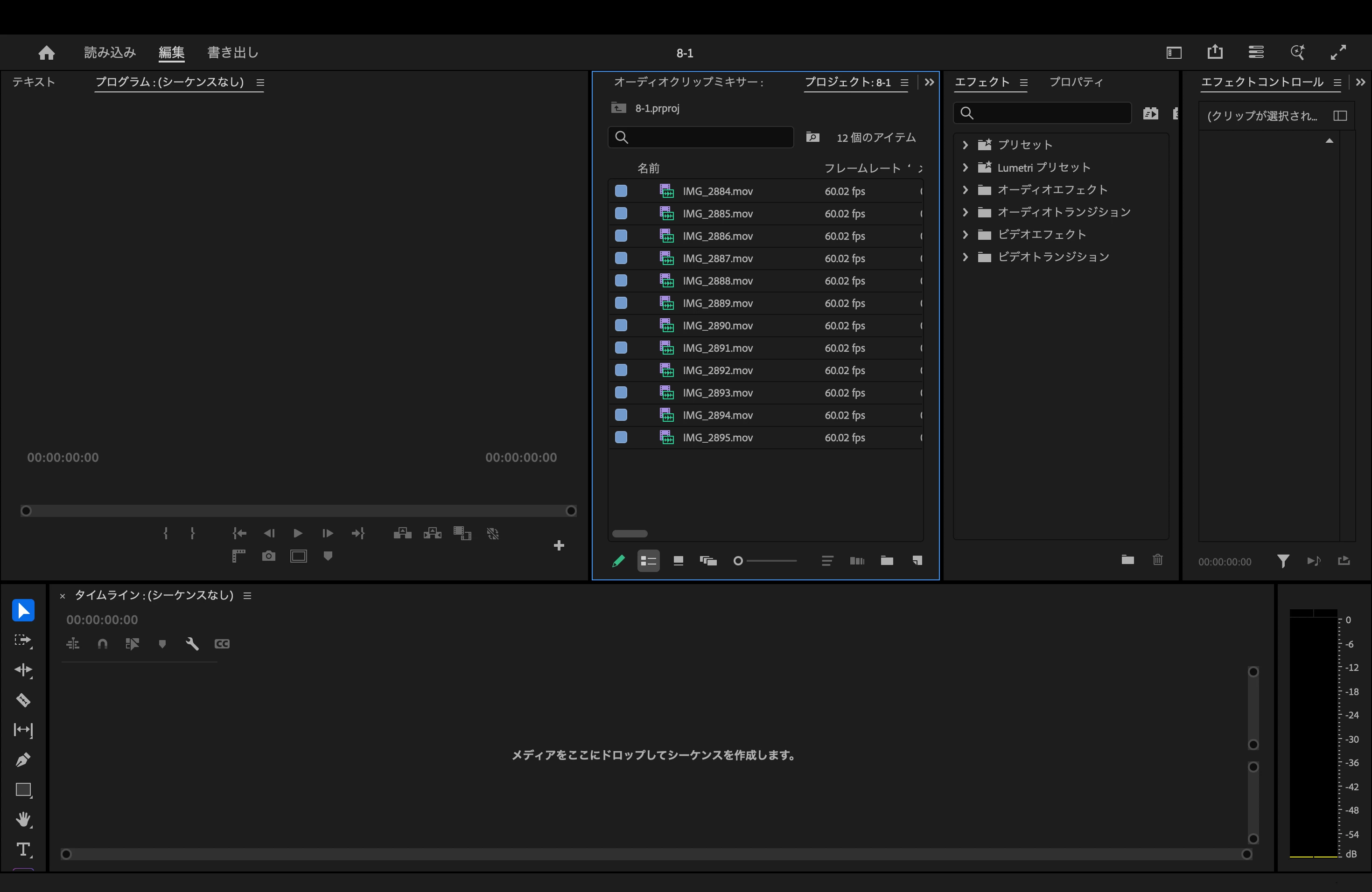Select the Razor tool
The width and height of the screenshot is (1372, 892).
point(23,700)
